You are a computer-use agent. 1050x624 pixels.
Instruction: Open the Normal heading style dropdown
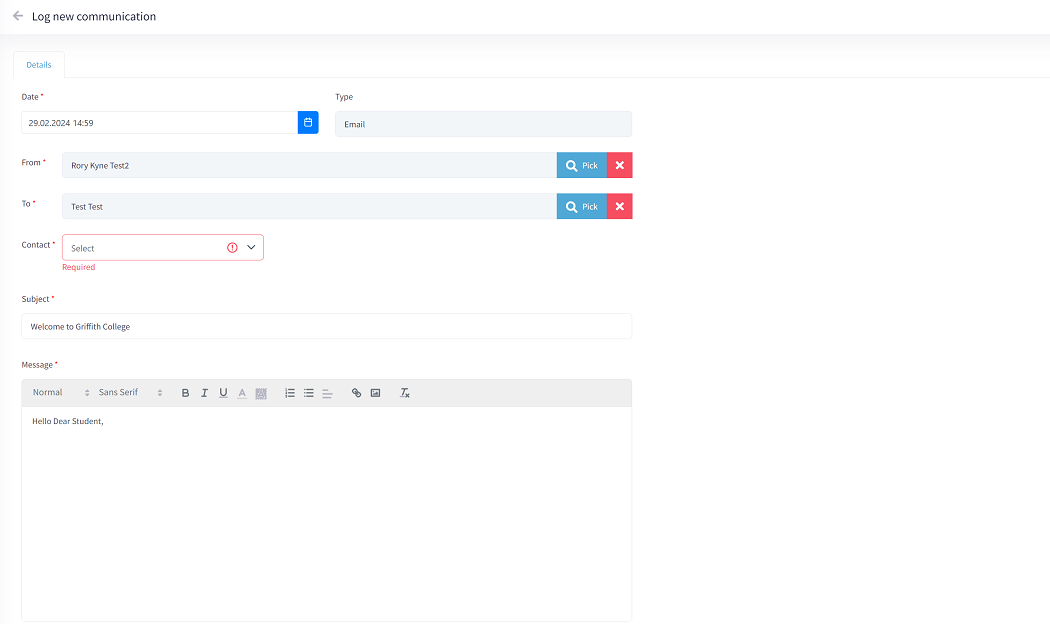pyautogui.click(x=61, y=392)
